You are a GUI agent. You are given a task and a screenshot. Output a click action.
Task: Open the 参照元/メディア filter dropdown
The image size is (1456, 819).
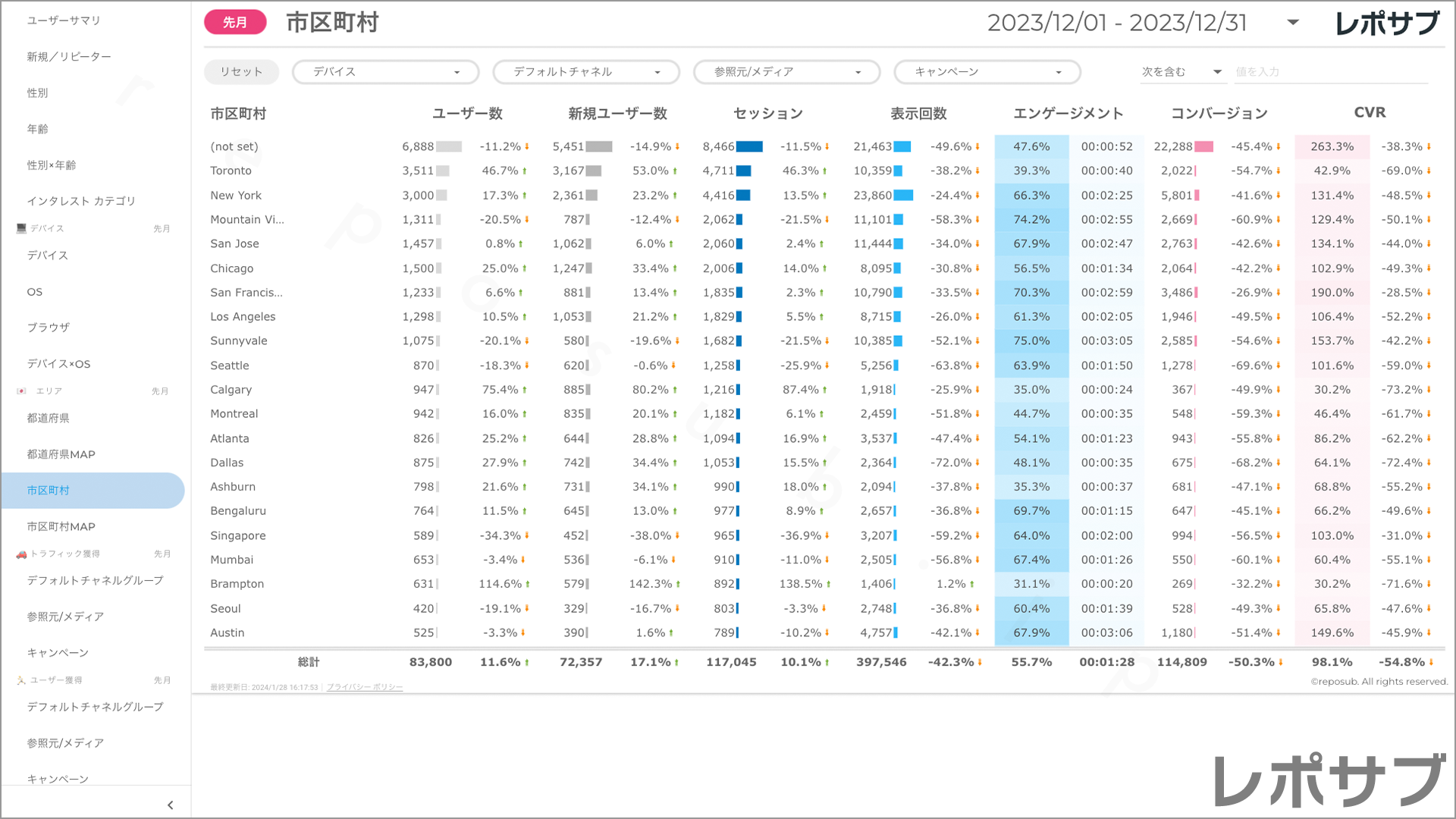(786, 72)
